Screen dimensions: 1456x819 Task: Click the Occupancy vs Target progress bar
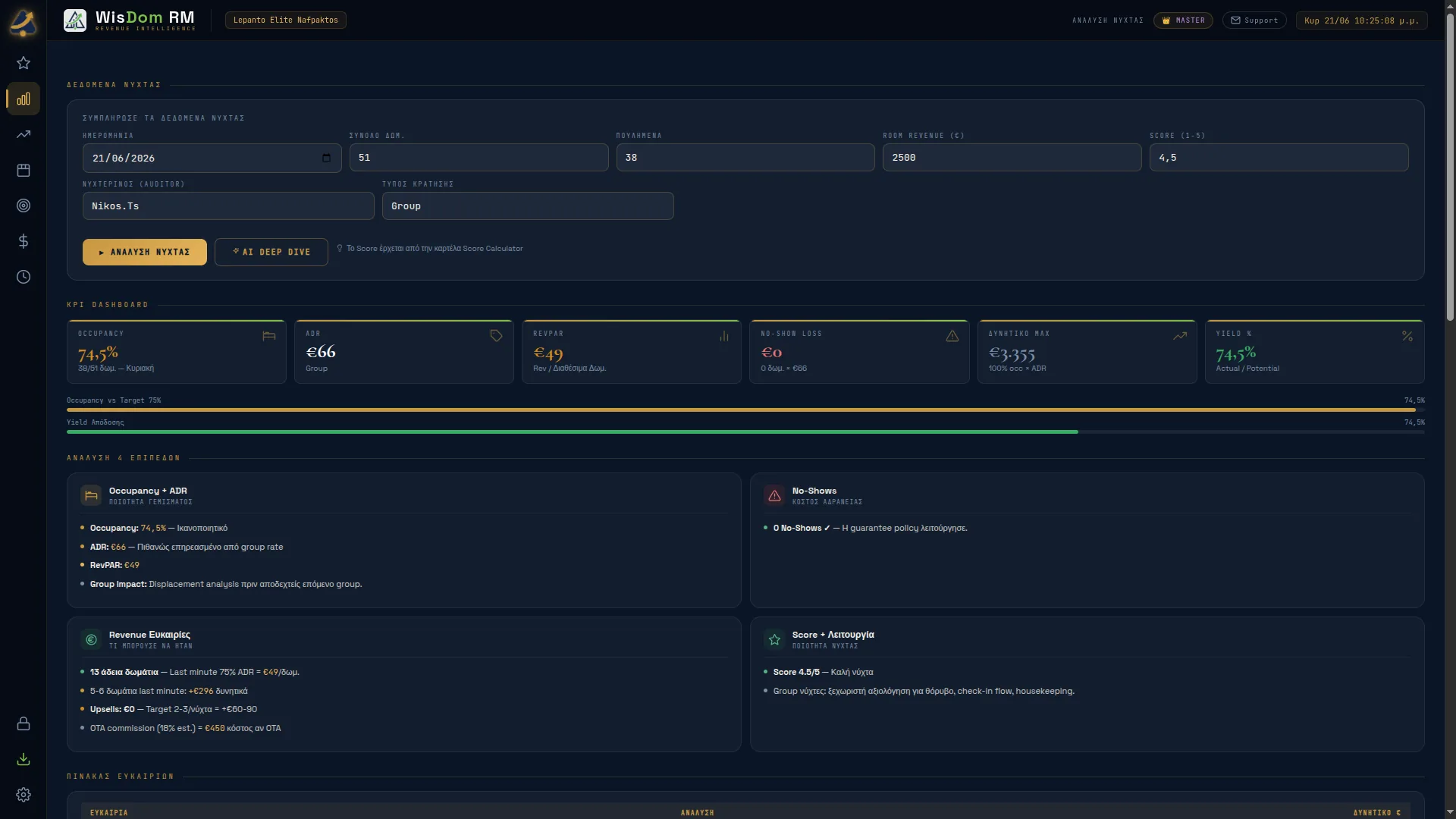coord(745,409)
